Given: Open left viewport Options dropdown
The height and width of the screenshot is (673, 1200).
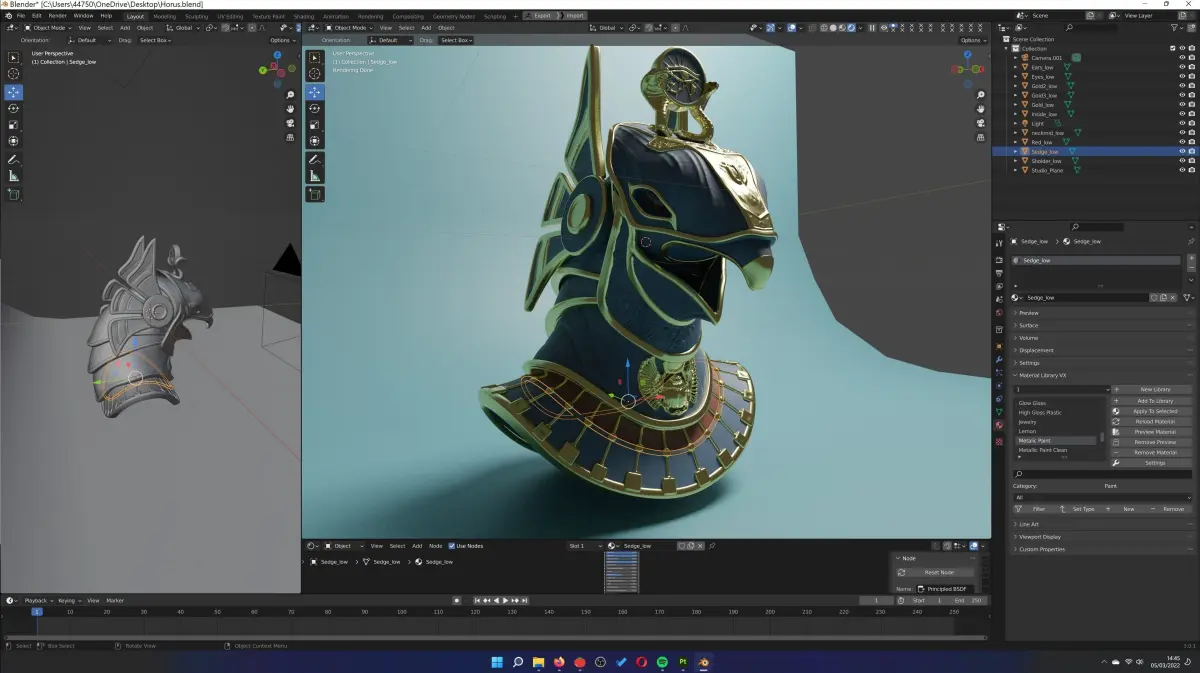Looking at the screenshot, I should coord(282,40).
